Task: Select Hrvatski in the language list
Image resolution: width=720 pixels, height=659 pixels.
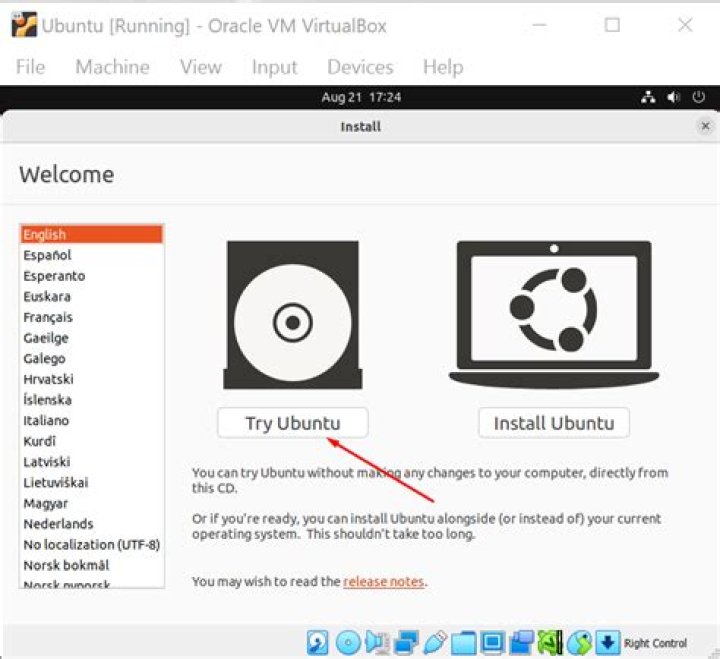Action: coord(91,379)
